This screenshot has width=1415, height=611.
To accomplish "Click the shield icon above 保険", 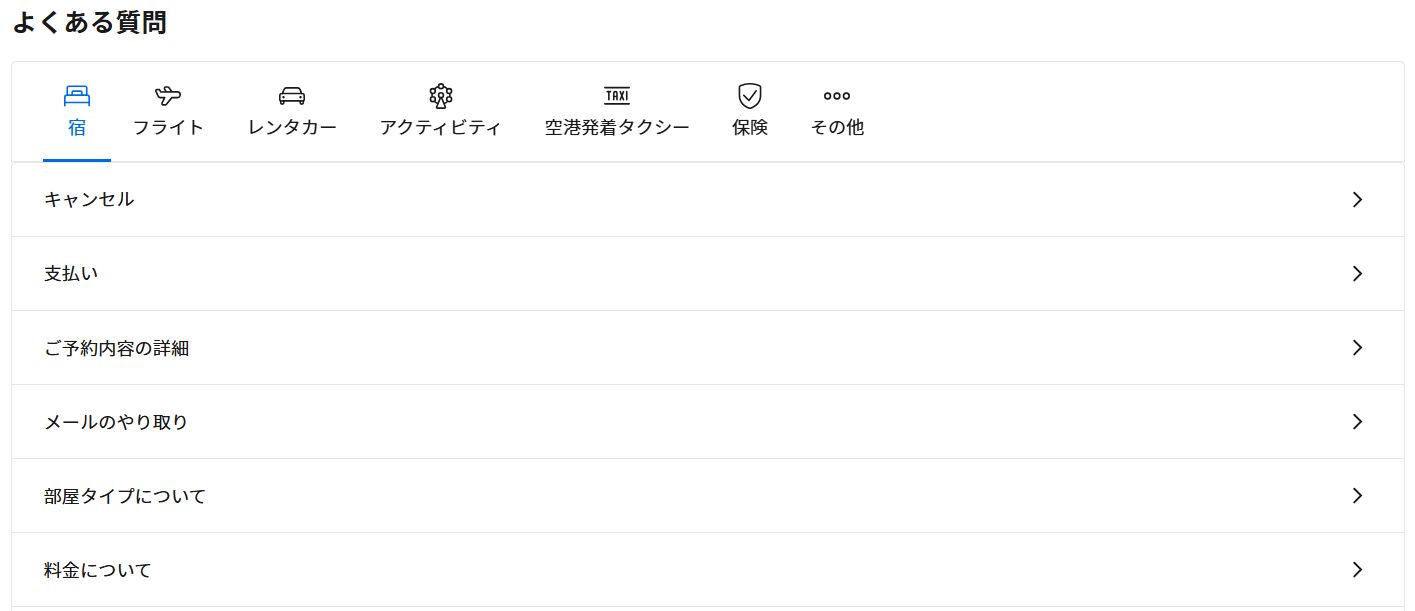I will 750,95.
